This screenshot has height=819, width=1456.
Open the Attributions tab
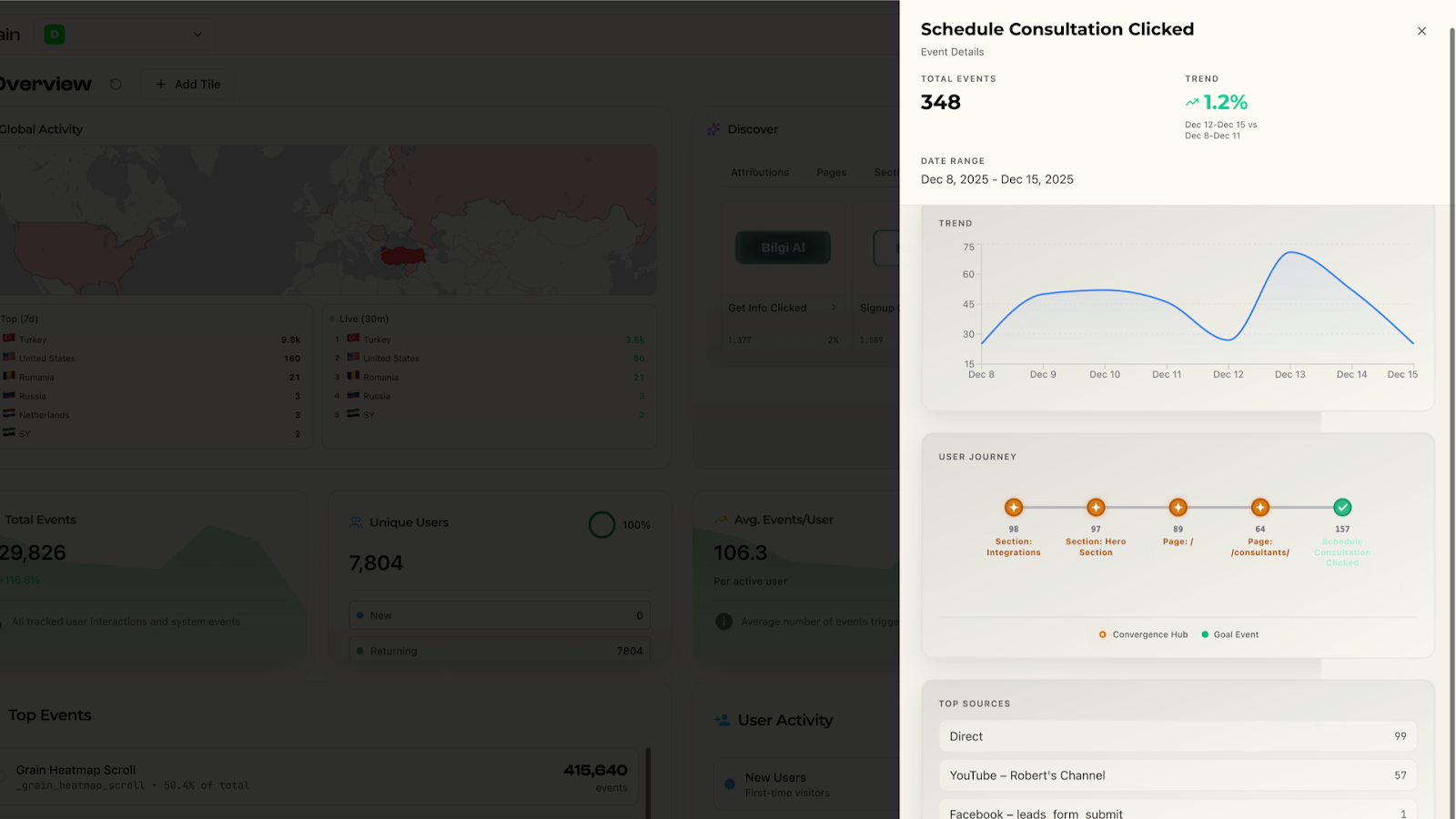759,172
